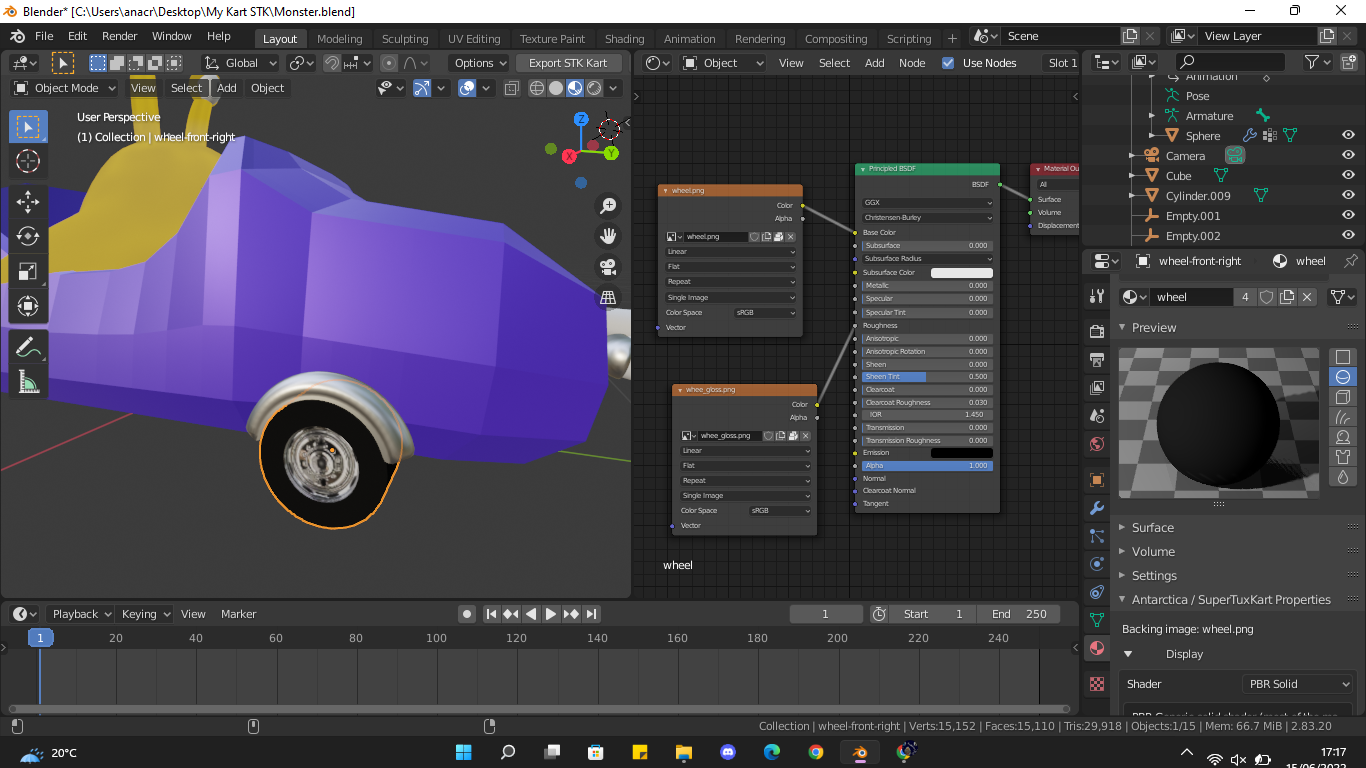Click the viewport zoom magnifier icon
1366x768 pixels.
tap(607, 206)
